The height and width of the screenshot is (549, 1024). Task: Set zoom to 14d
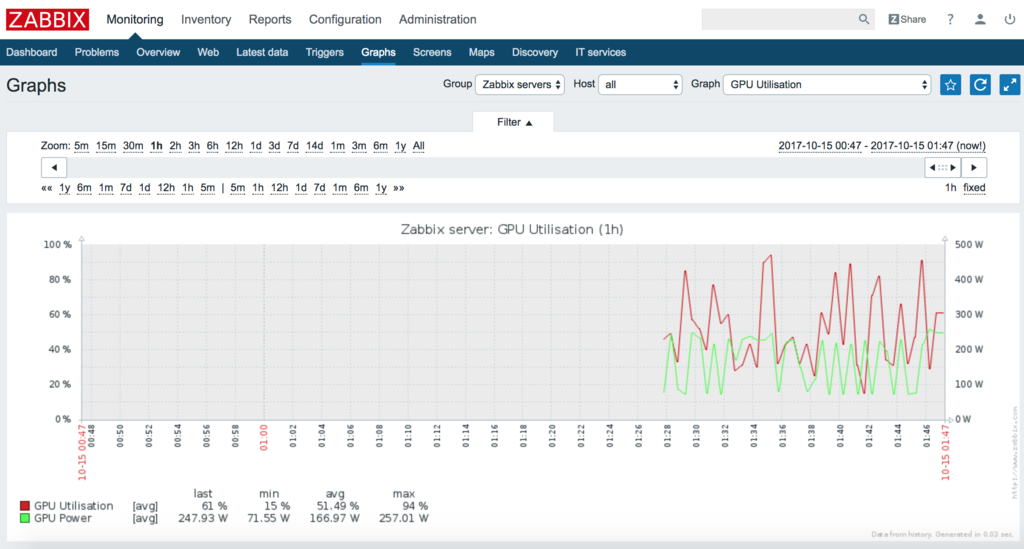pos(315,146)
